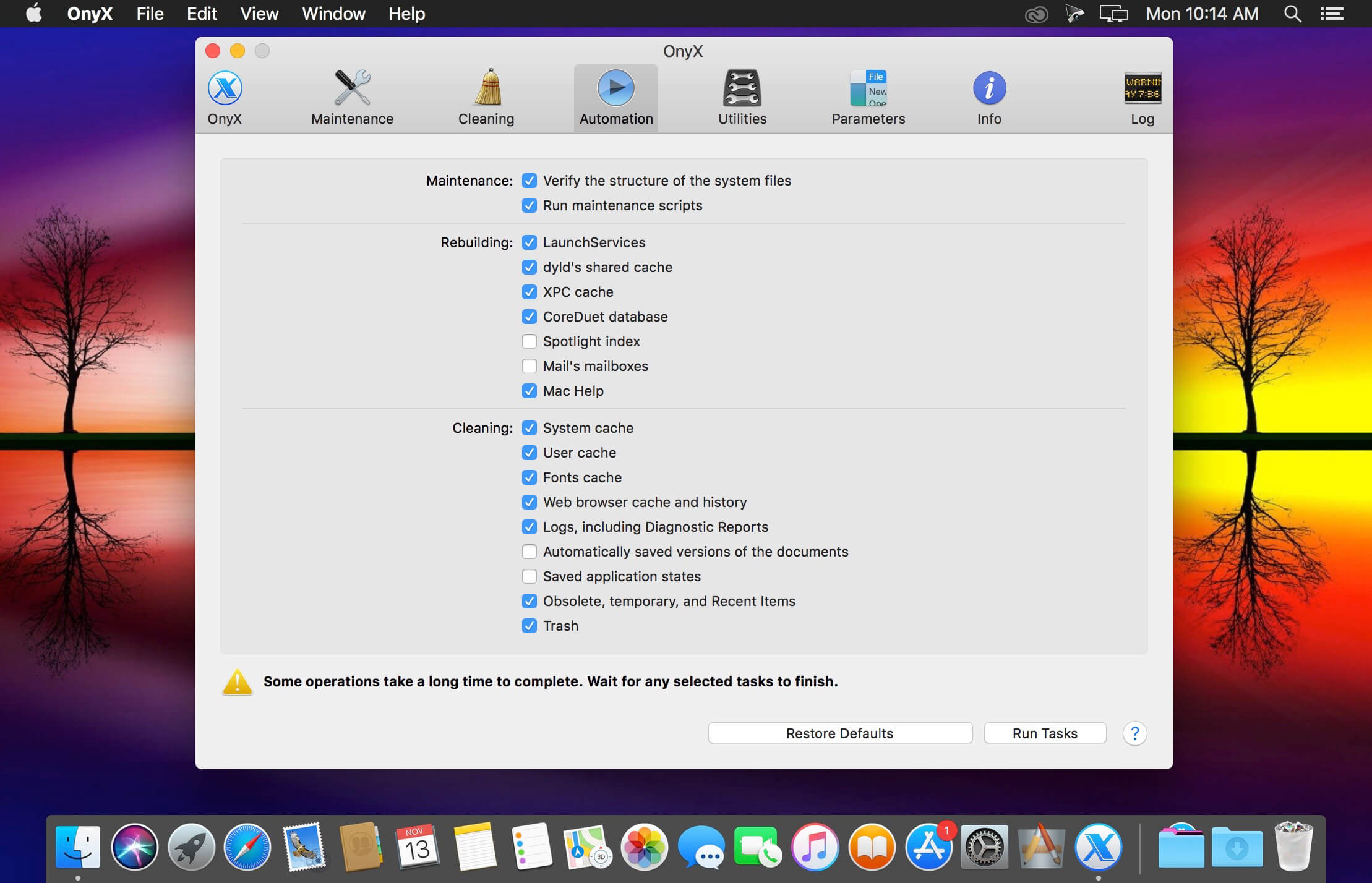Click the OnyX icon in the Dock

[1099, 847]
